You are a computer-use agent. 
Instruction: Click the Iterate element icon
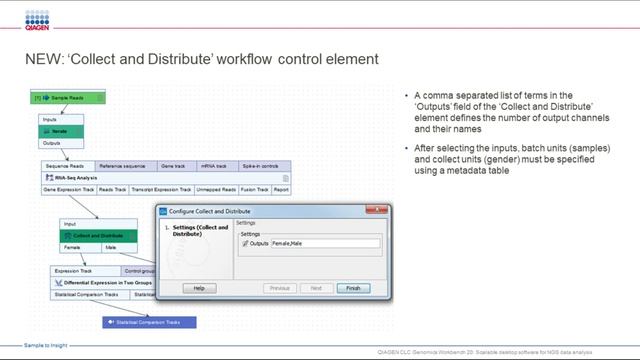point(47,131)
